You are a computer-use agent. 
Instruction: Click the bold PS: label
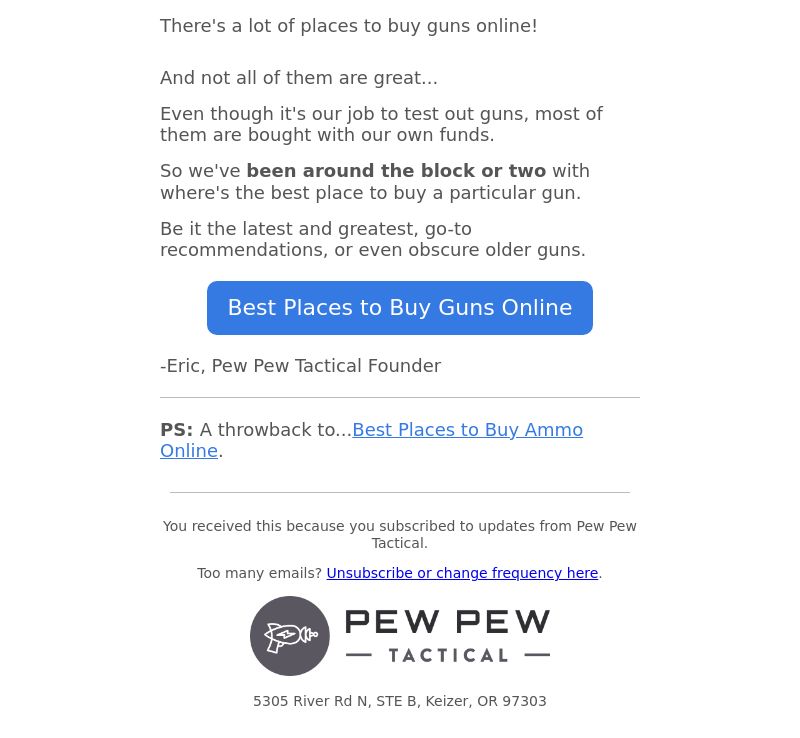(x=177, y=430)
